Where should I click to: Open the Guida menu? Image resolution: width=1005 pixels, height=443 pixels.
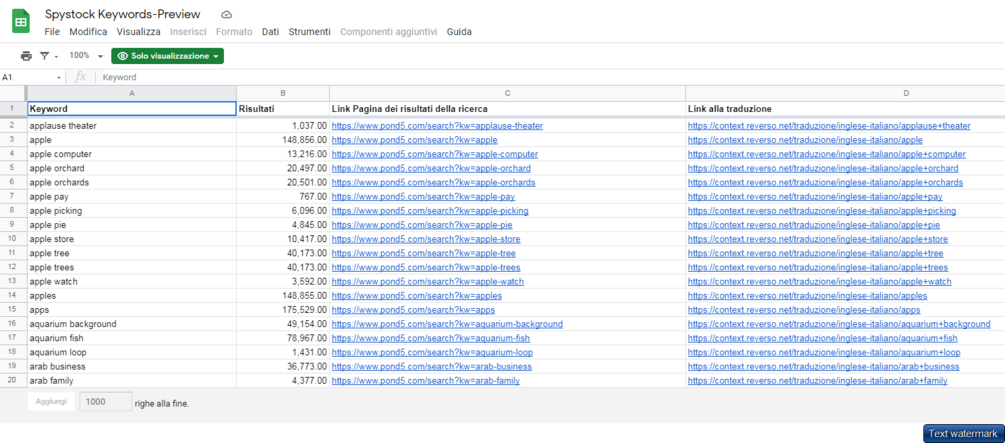click(460, 31)
